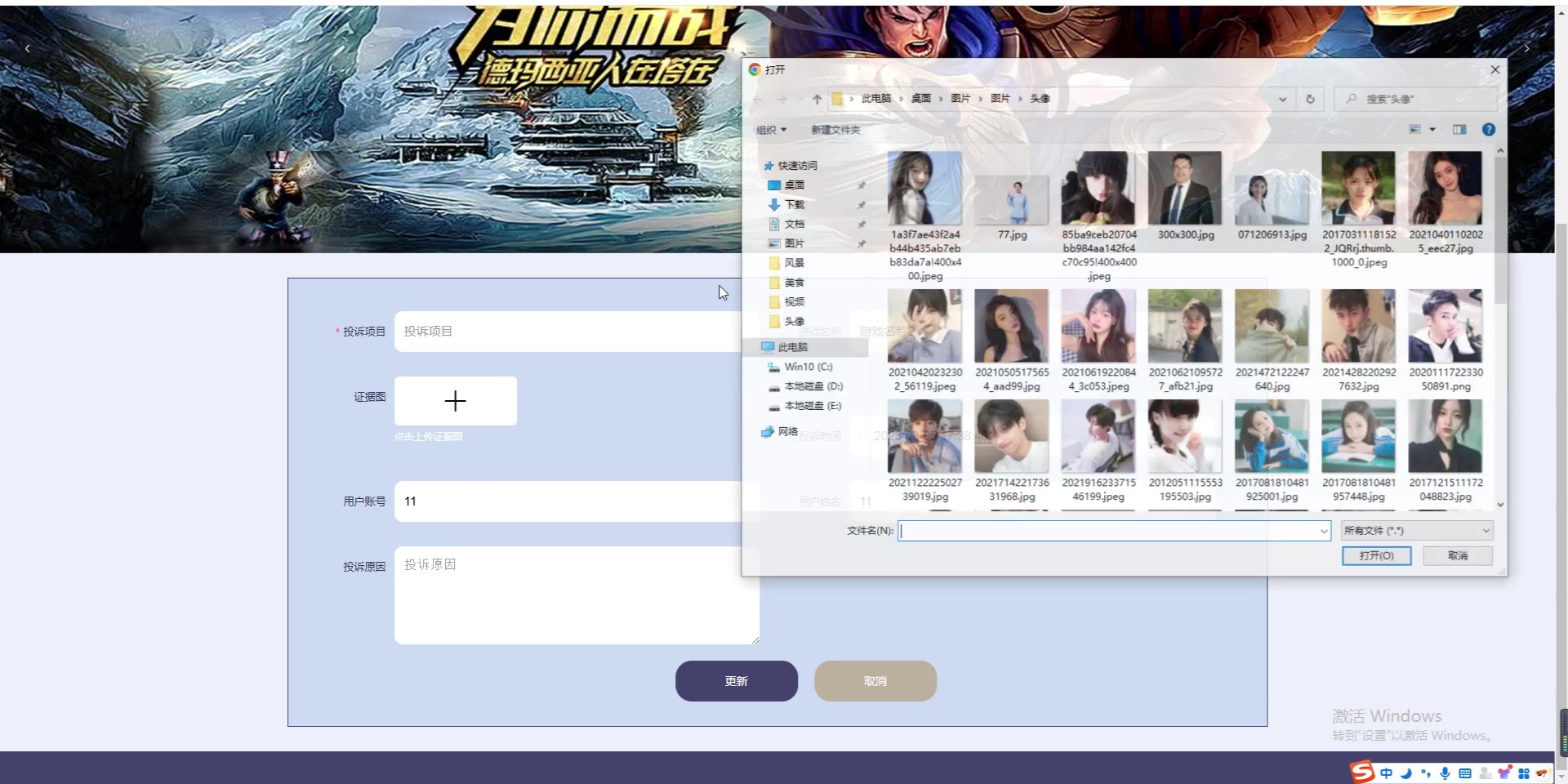Click 头像 in the address breadcrumb
The width and height of the screenshot is (1568, 784).
pos(1040,99)
